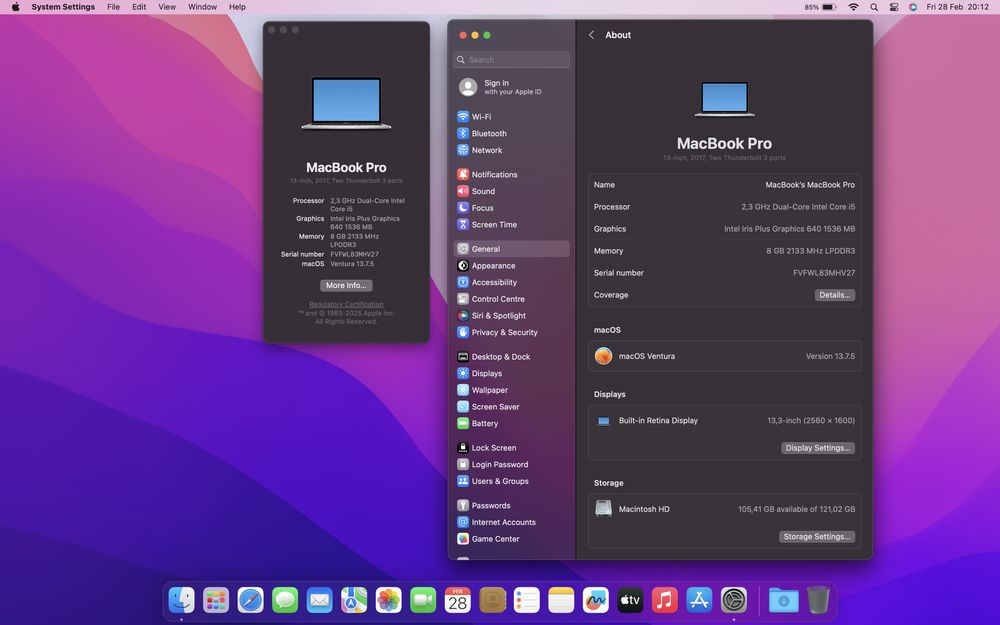Open Control Centre in menu bar
Viewport: 1000px width, 625px height.
[x=894, y=7]
